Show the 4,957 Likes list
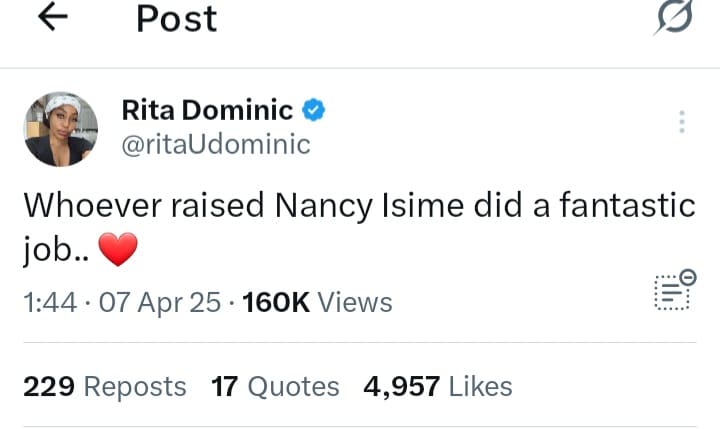720x429 pixels. (x=438, y=386)
